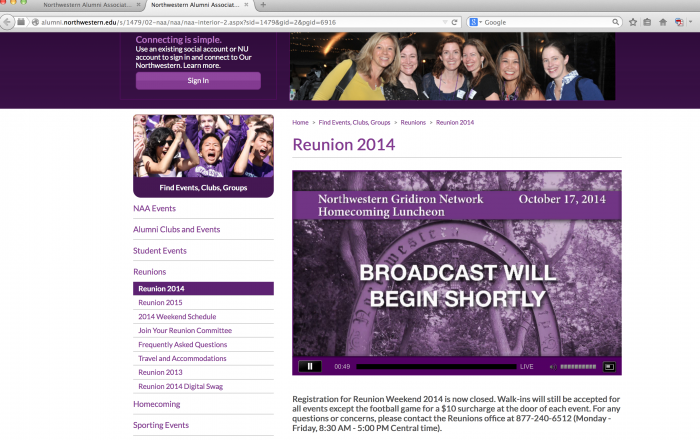Open Reunion 2013 sidebar link
700x440 pixels.
[x=160, y=372]
